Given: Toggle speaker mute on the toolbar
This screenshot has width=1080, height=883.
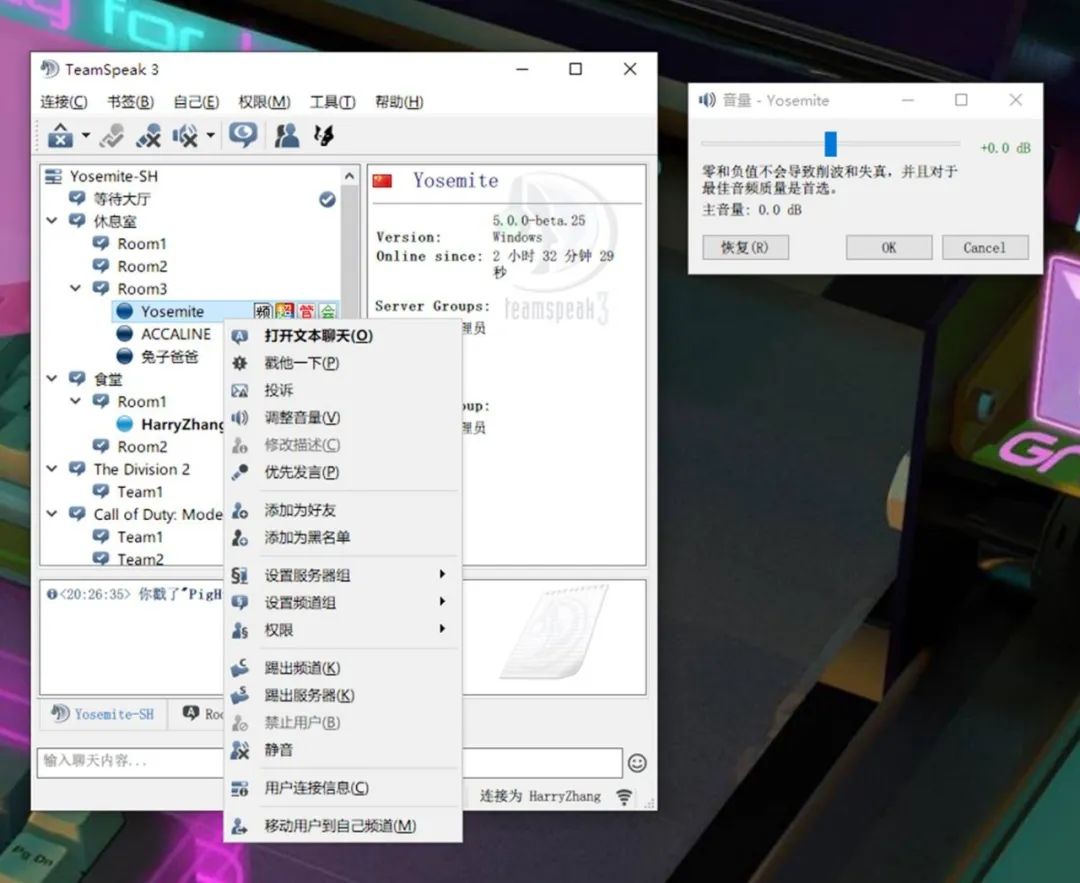Looking at the screenshot, I should click(x=185, y=136).
